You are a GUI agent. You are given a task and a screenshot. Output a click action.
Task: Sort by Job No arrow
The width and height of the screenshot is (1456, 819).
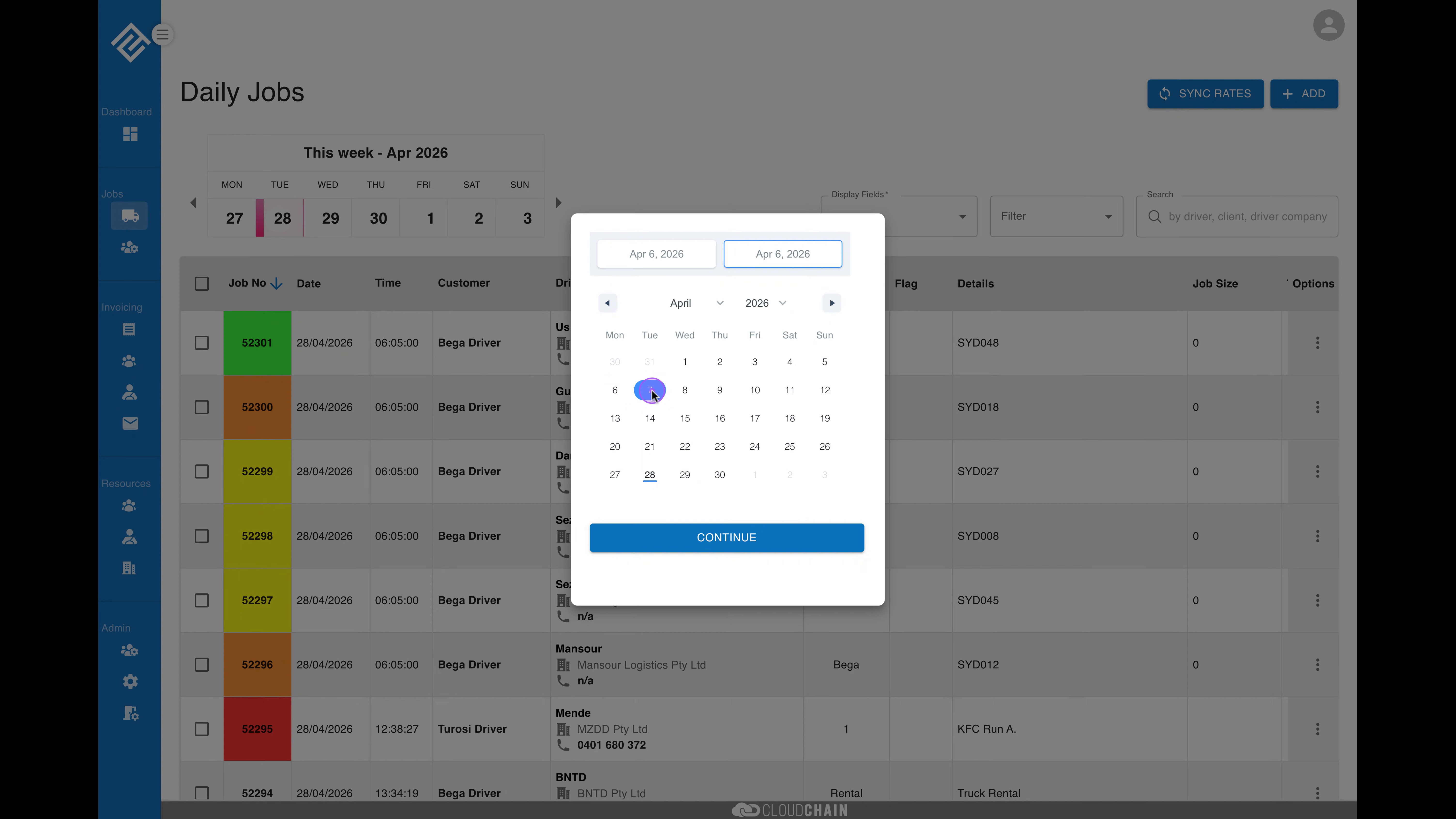(276, 284)
